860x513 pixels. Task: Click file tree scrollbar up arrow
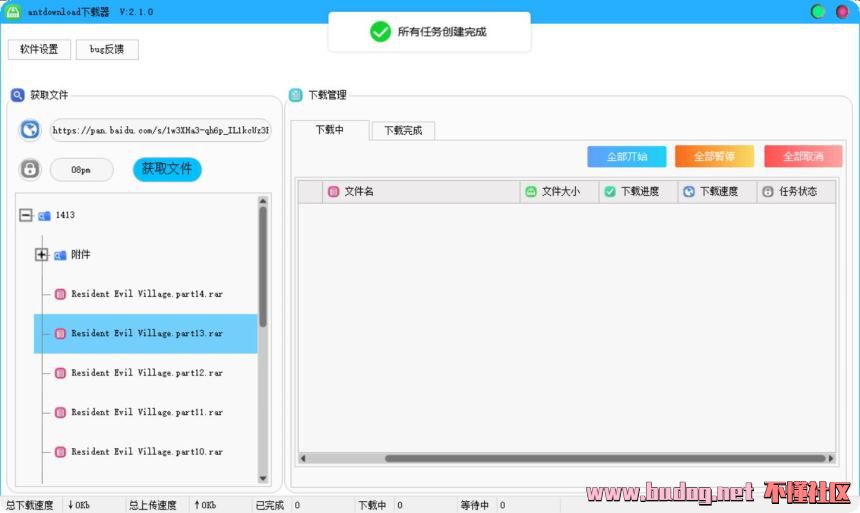click(x=263, y=201)
